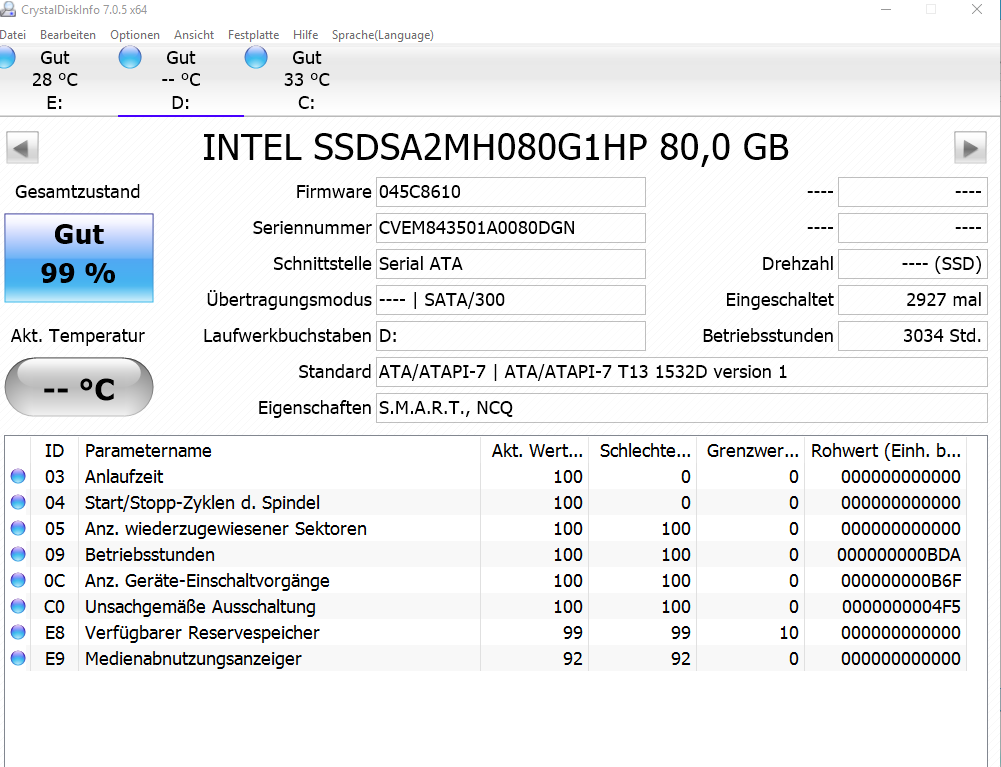Viewport: 1001px width, 767px height.
Task: Click the Rohwert column header
Action: 885,451
